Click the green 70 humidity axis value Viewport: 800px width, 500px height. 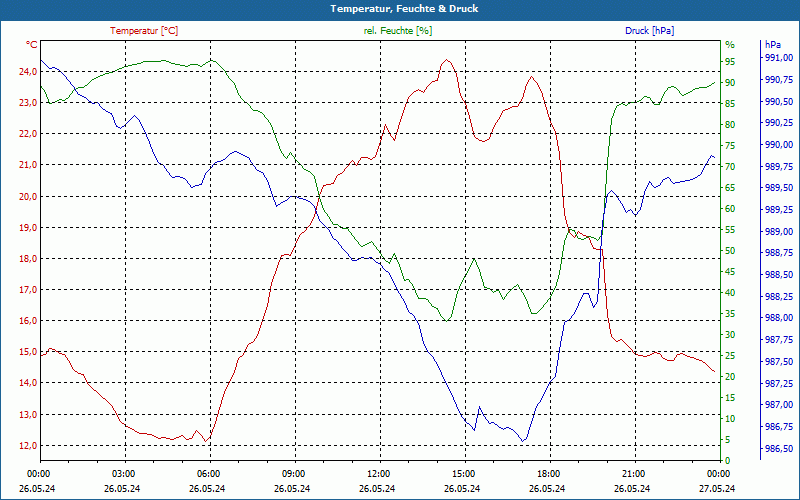click(x=730, y=166)
